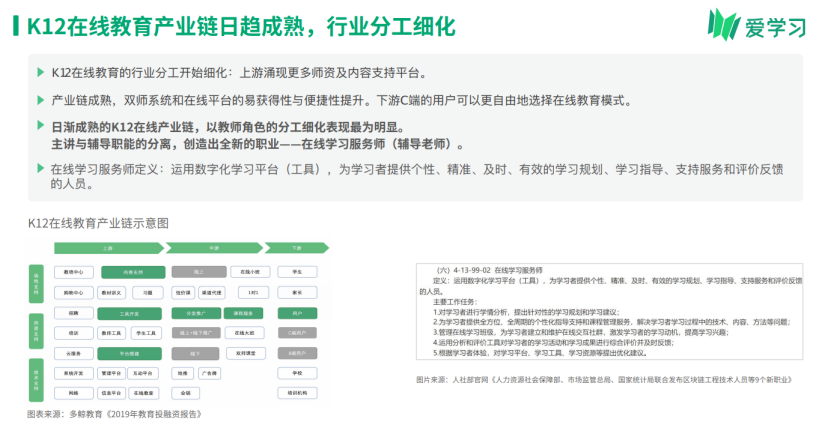Click the first green triangle bullet

click(x=41, y=74)
